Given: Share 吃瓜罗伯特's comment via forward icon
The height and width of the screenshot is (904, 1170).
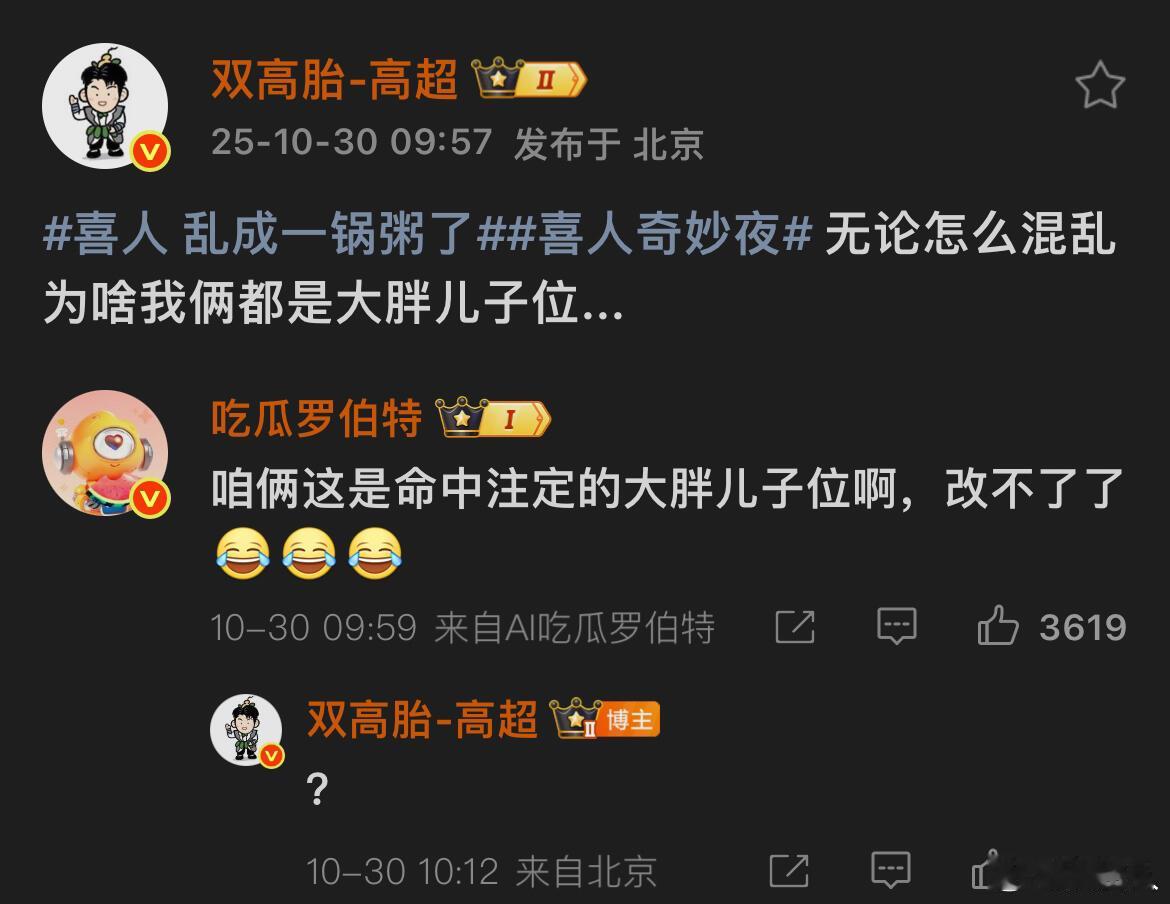Looking at the screenshot, I should (x=795, y=626).
